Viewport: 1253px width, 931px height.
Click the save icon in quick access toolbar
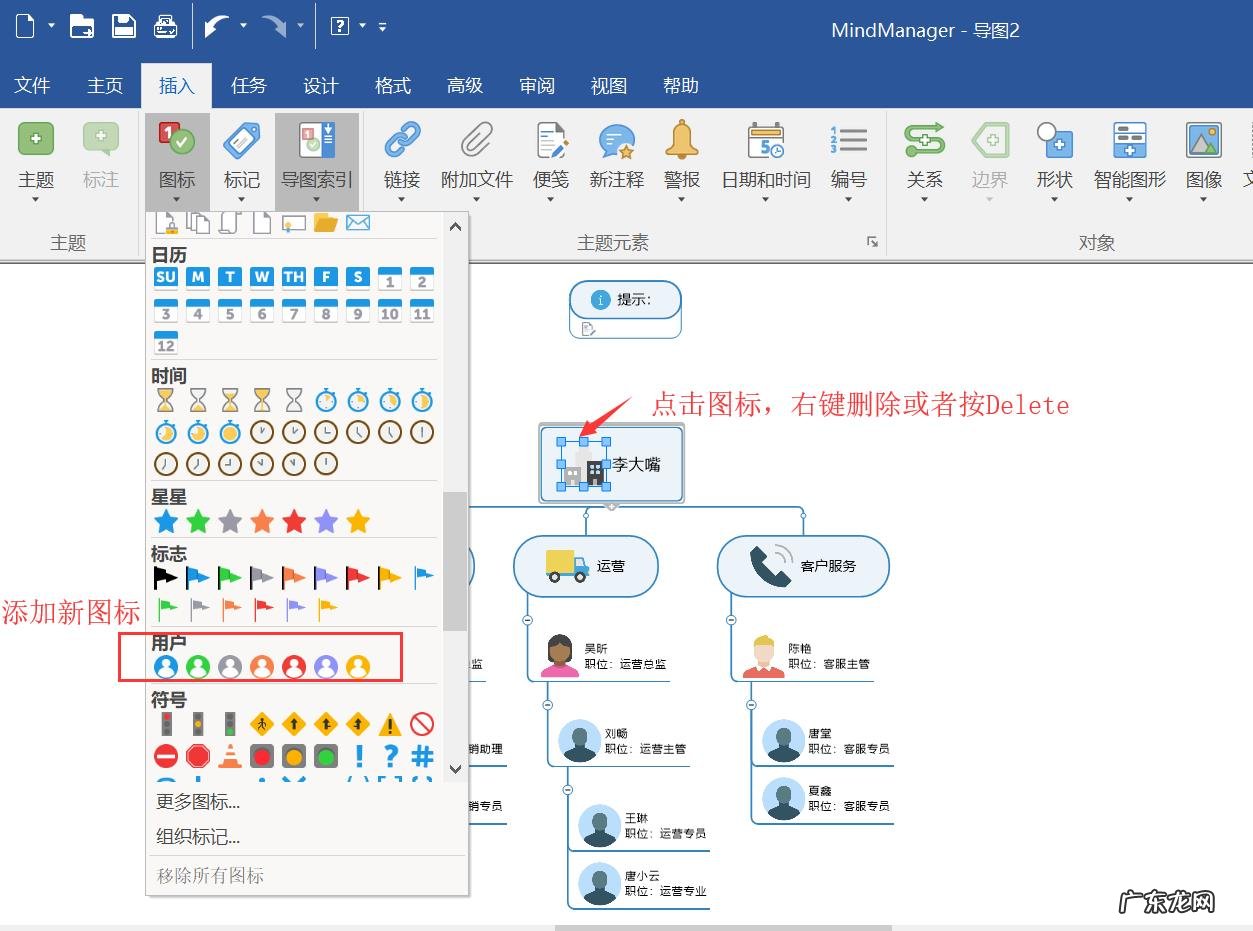click(124, 27)
